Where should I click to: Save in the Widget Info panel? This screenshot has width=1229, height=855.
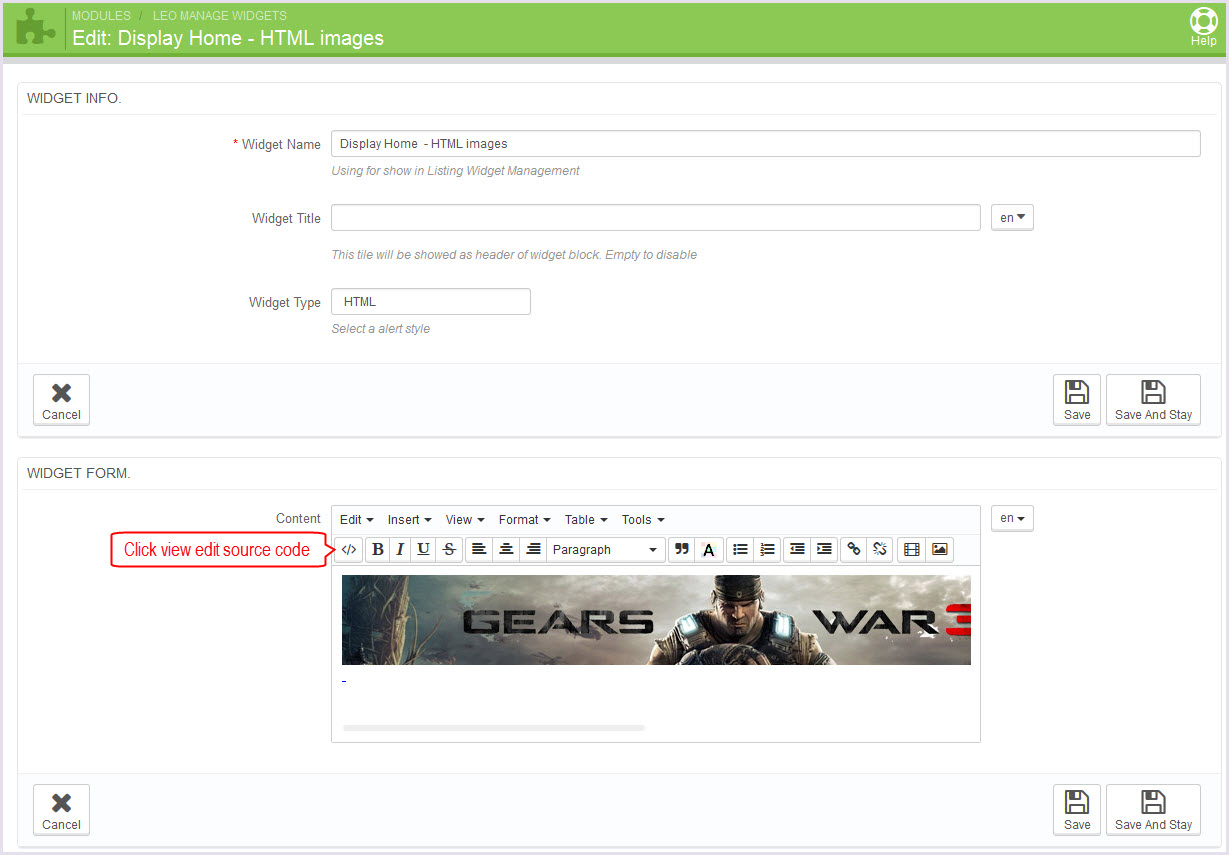(1077, 400)
